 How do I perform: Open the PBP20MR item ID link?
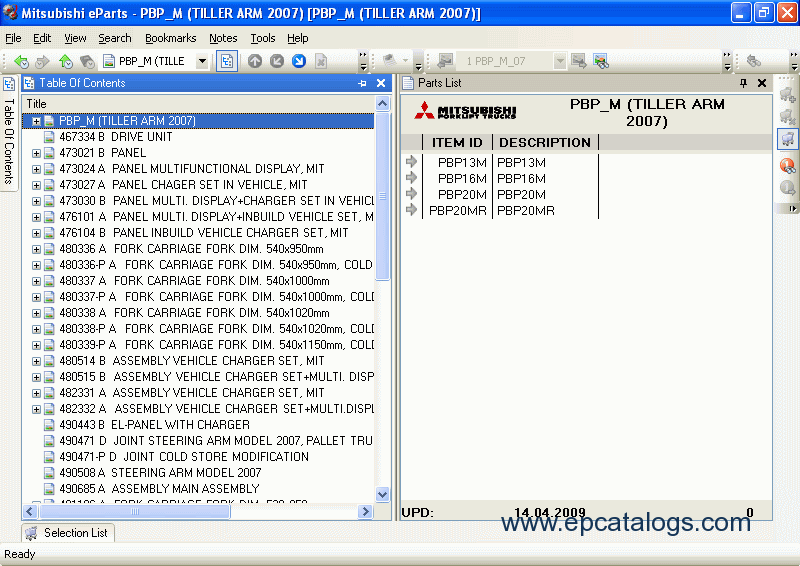point(458,210)
